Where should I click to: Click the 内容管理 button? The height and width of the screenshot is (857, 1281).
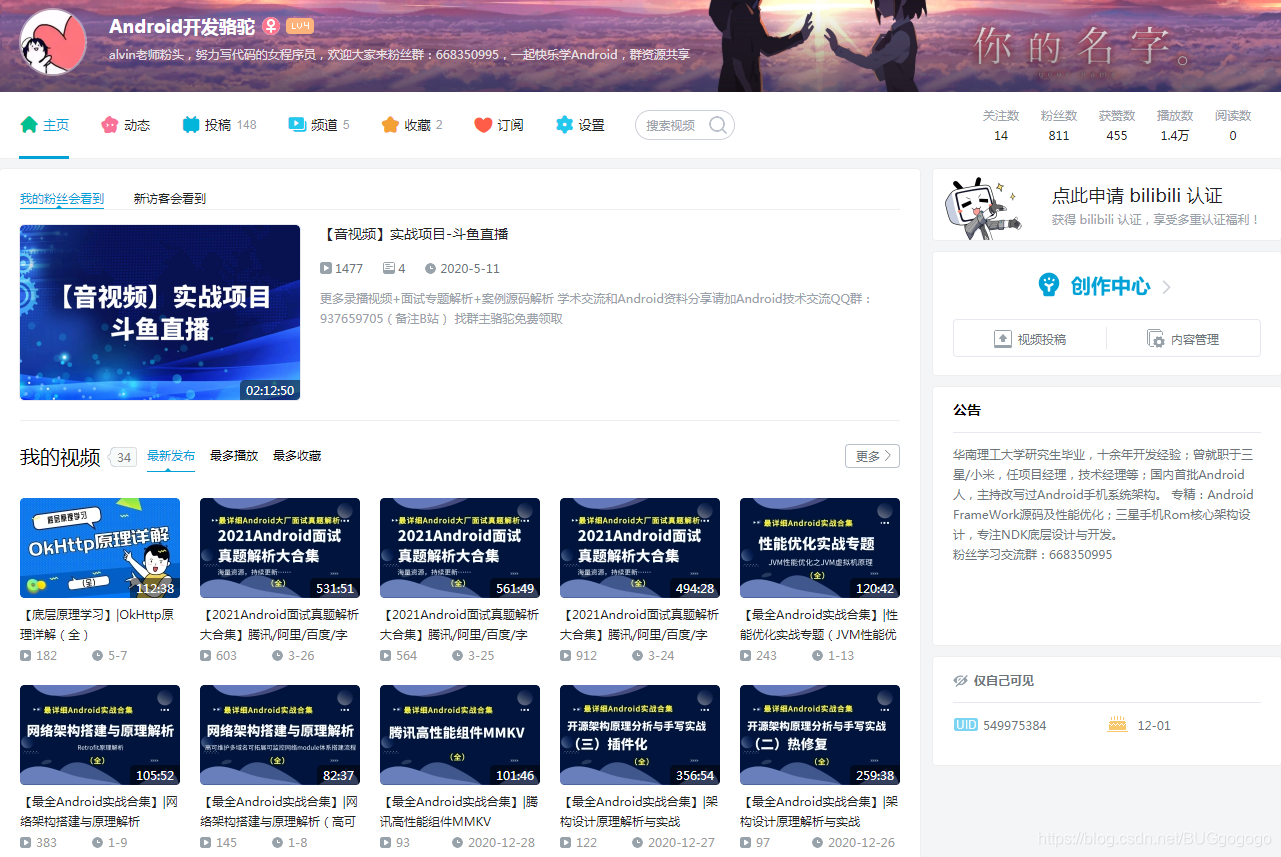point(1183,339)
